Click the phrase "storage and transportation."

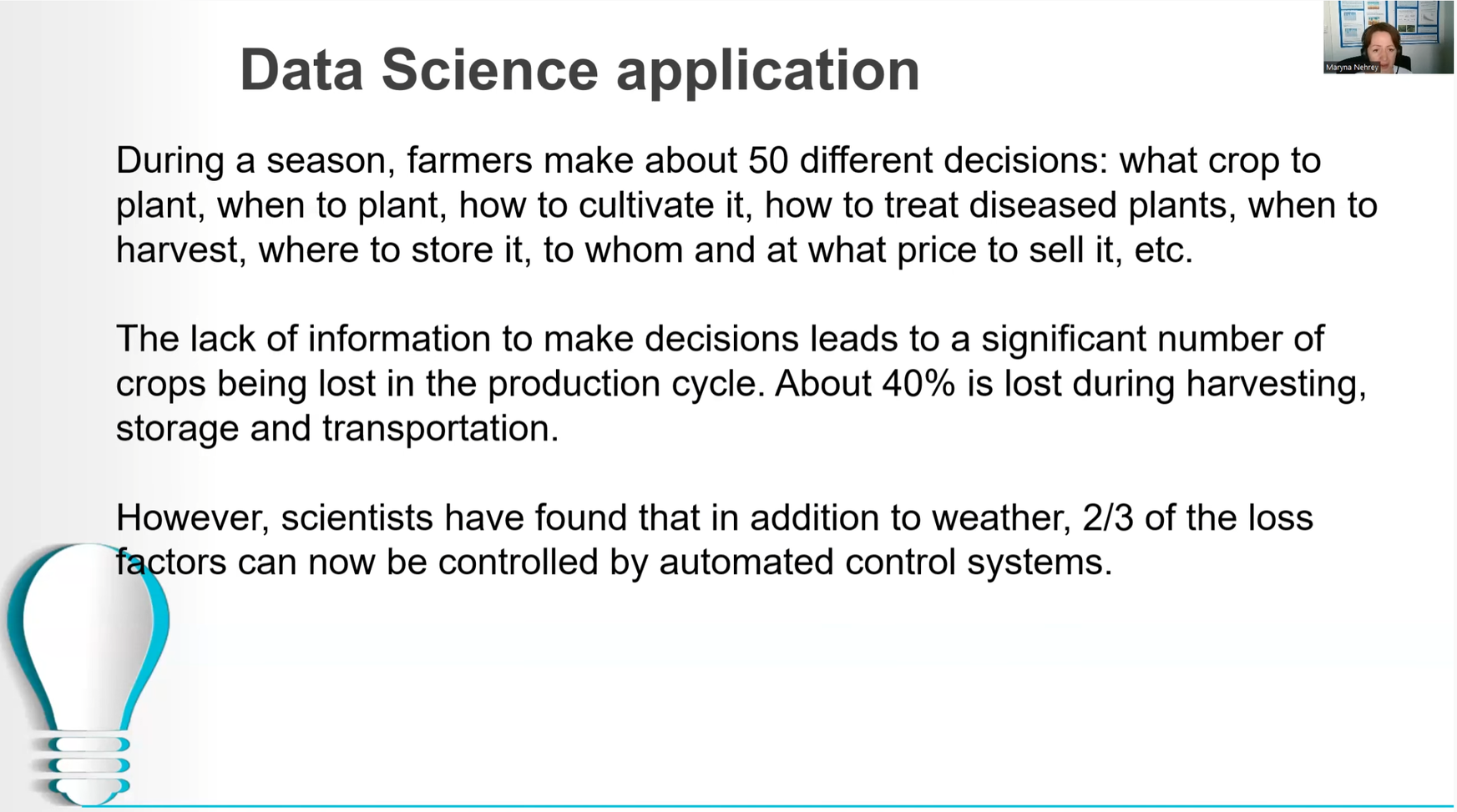click(337, 428)
